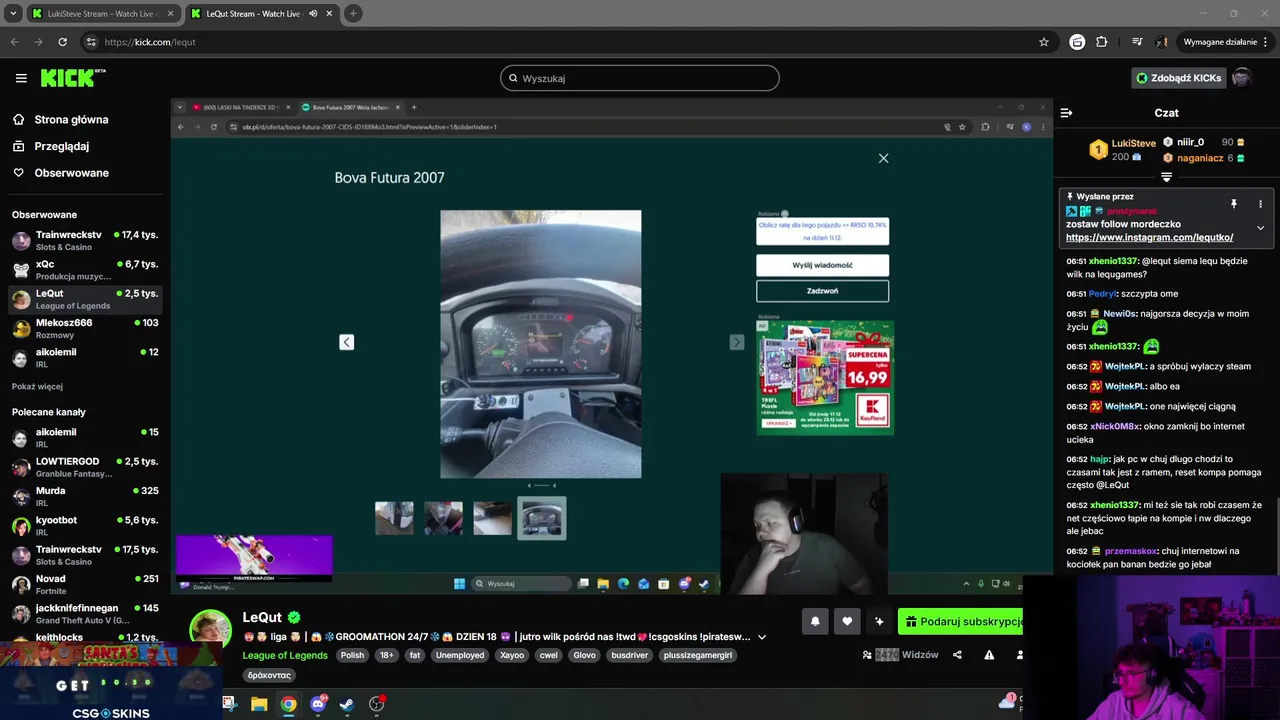Click Podaruj subskrypcję button

tap(961, 621)
